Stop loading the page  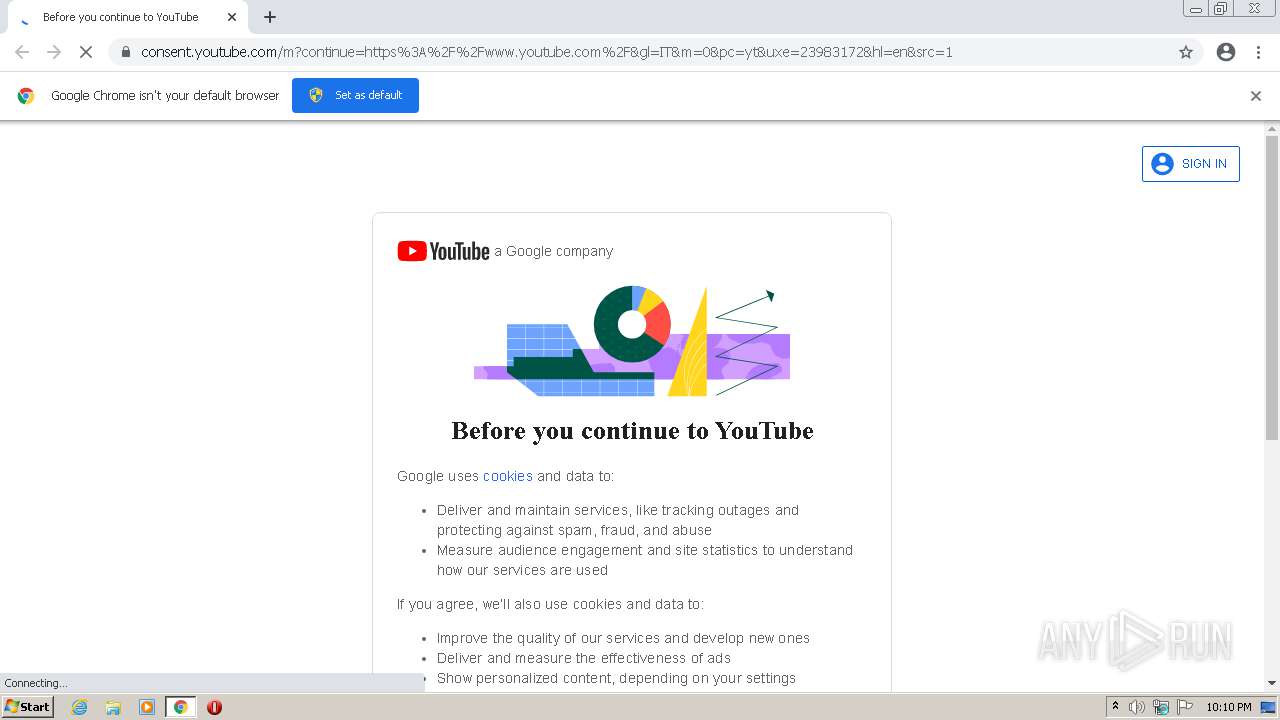click(86, 52)
